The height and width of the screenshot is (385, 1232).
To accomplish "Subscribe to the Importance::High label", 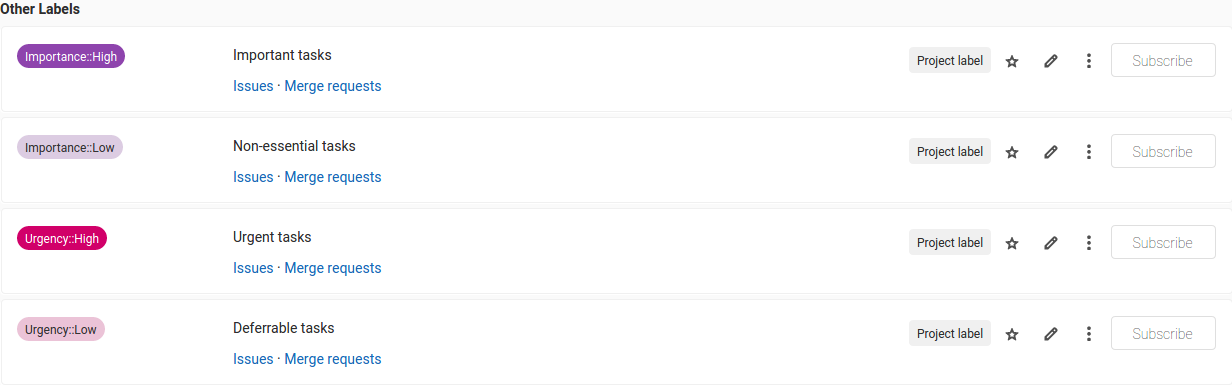I will [1163, 61].
